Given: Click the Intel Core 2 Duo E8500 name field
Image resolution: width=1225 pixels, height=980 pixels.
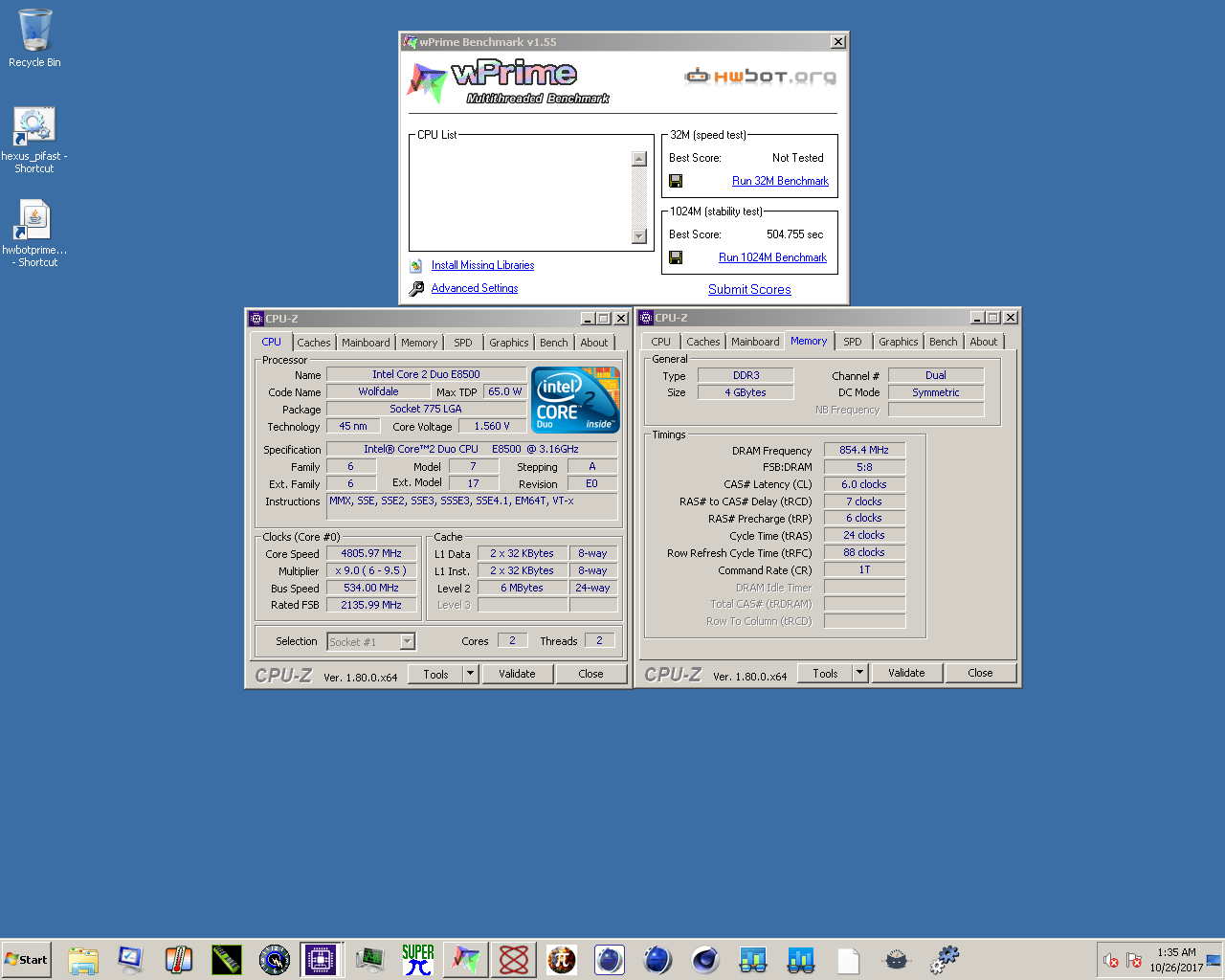Looking at the screenshot, I should pyautogui.click(x=426, y=375).
